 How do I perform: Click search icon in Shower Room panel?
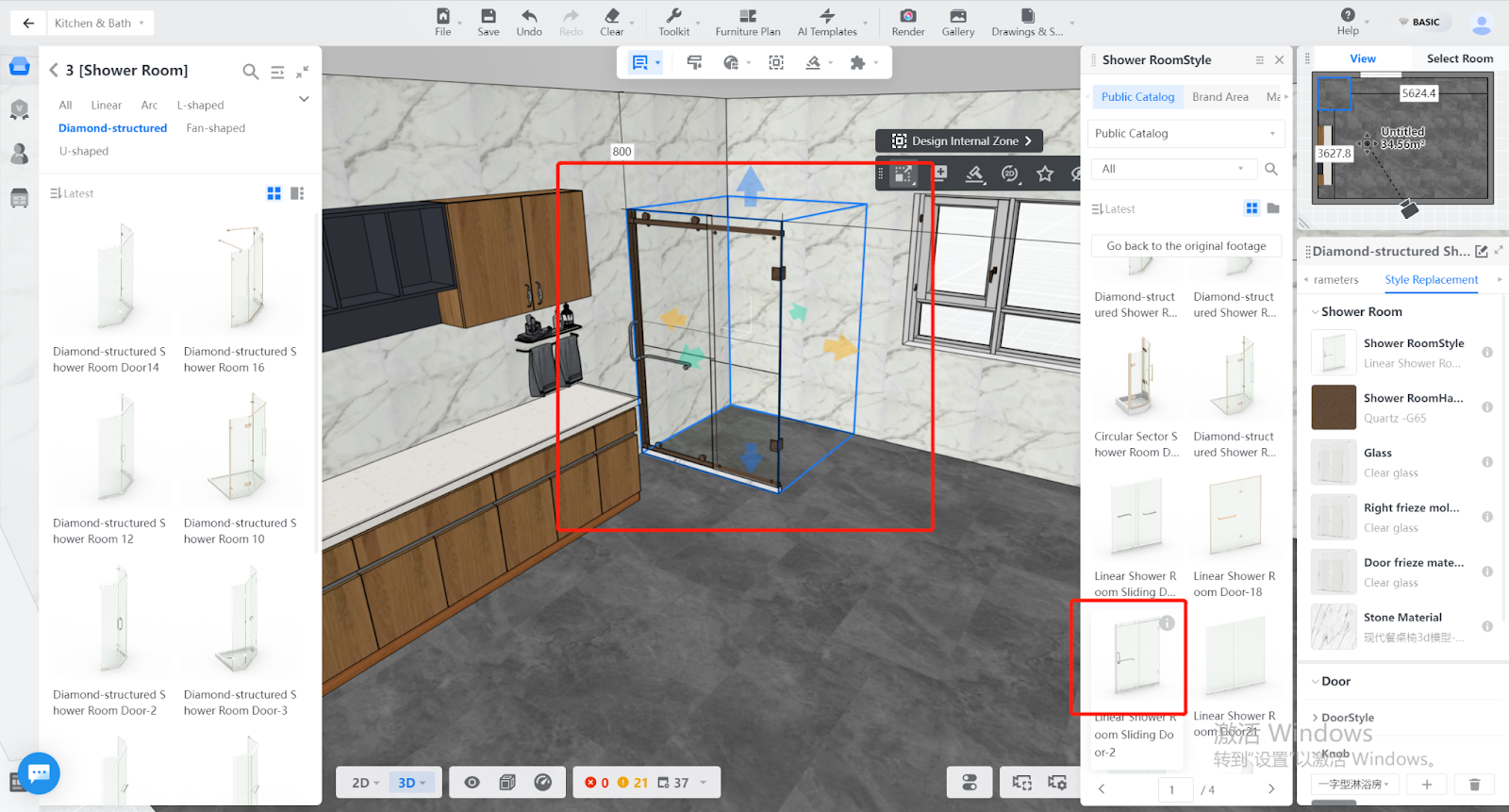[250, 71]
